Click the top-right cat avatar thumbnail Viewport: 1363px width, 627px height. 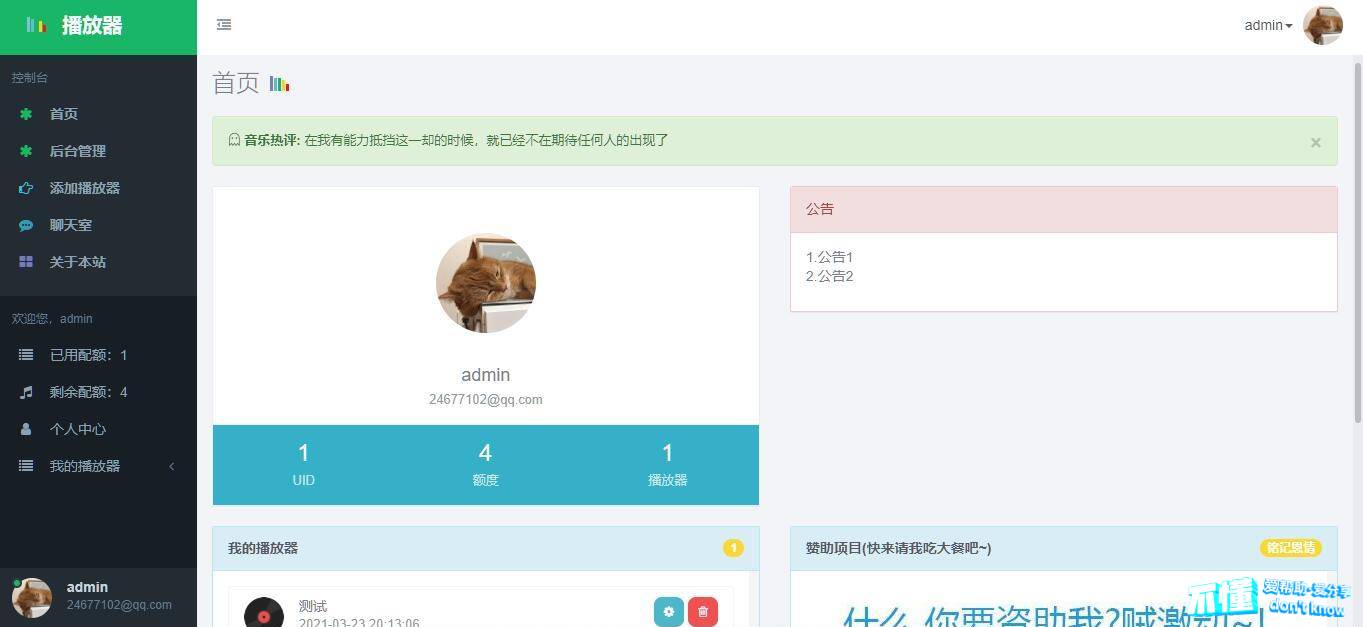point(1322,26)
